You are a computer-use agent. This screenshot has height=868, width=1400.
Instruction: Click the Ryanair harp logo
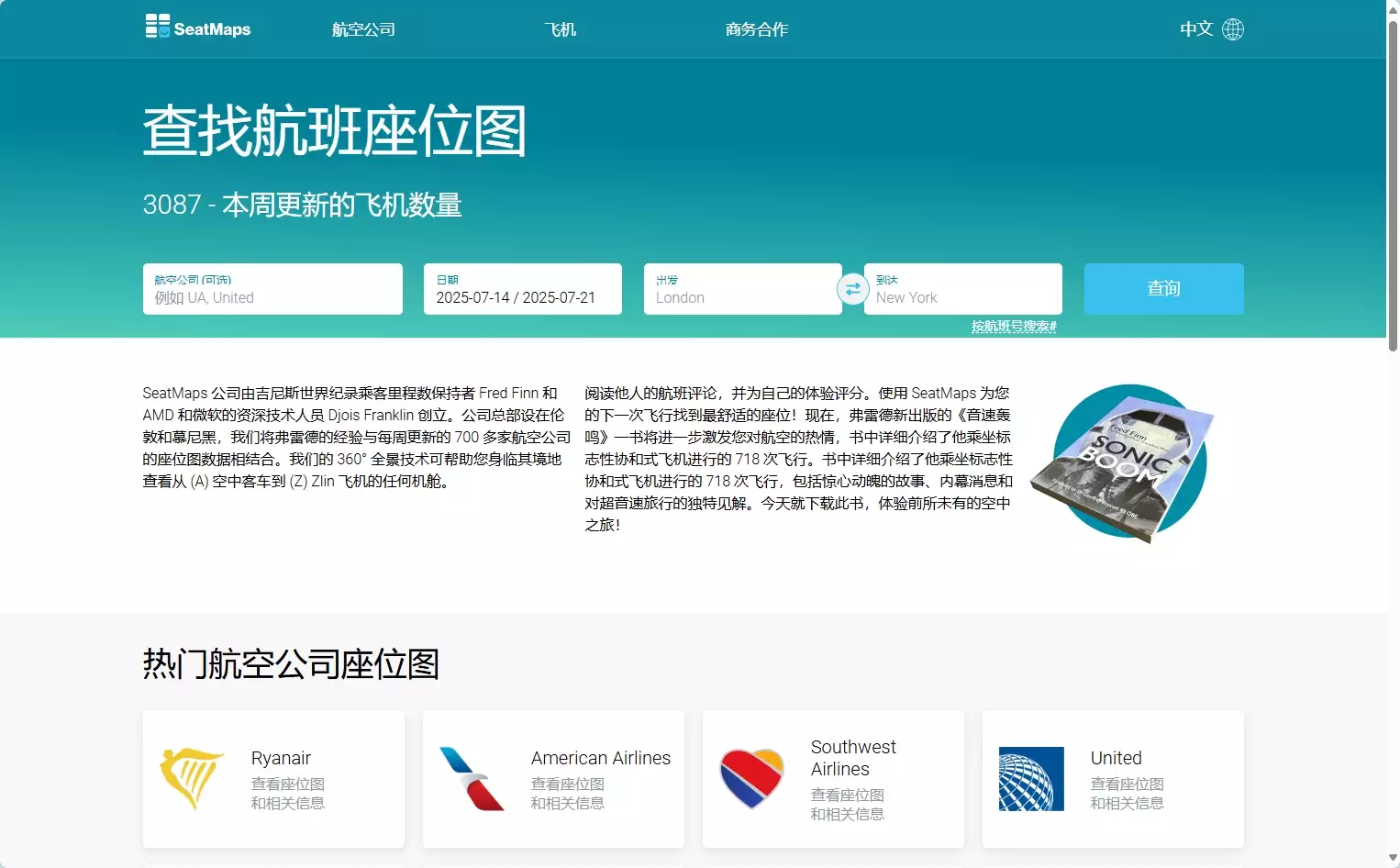coord(192,779)
